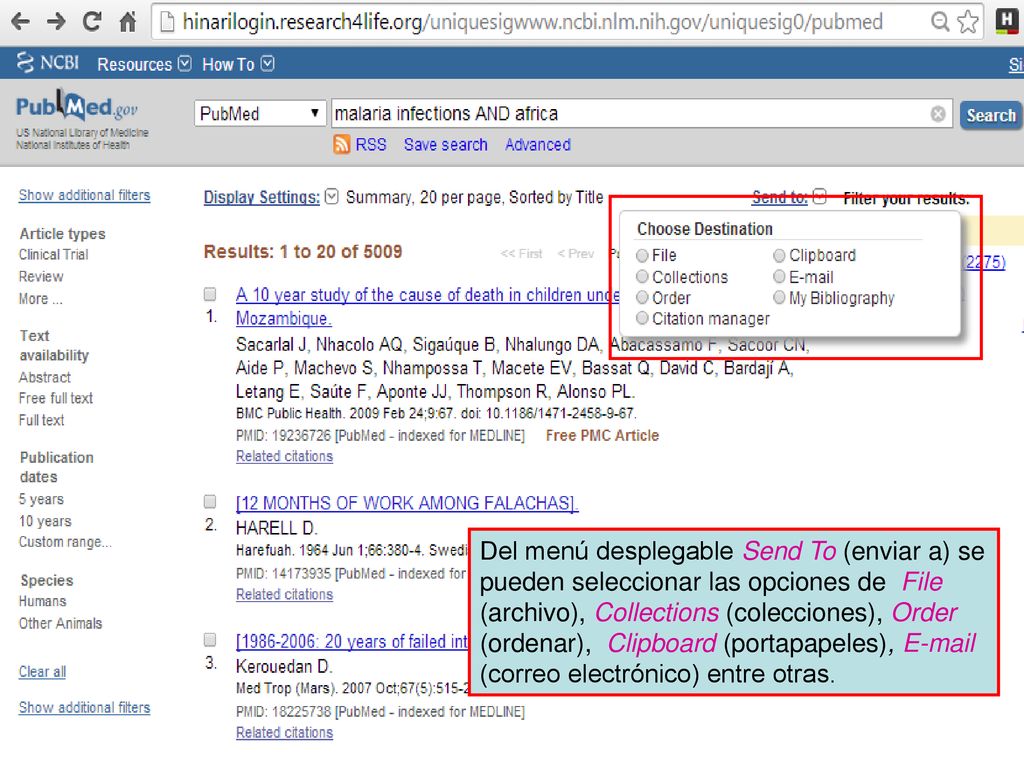1024x768 pixels.
Task: Open the PubMed database dropdown
Action: tap(260, 114)
